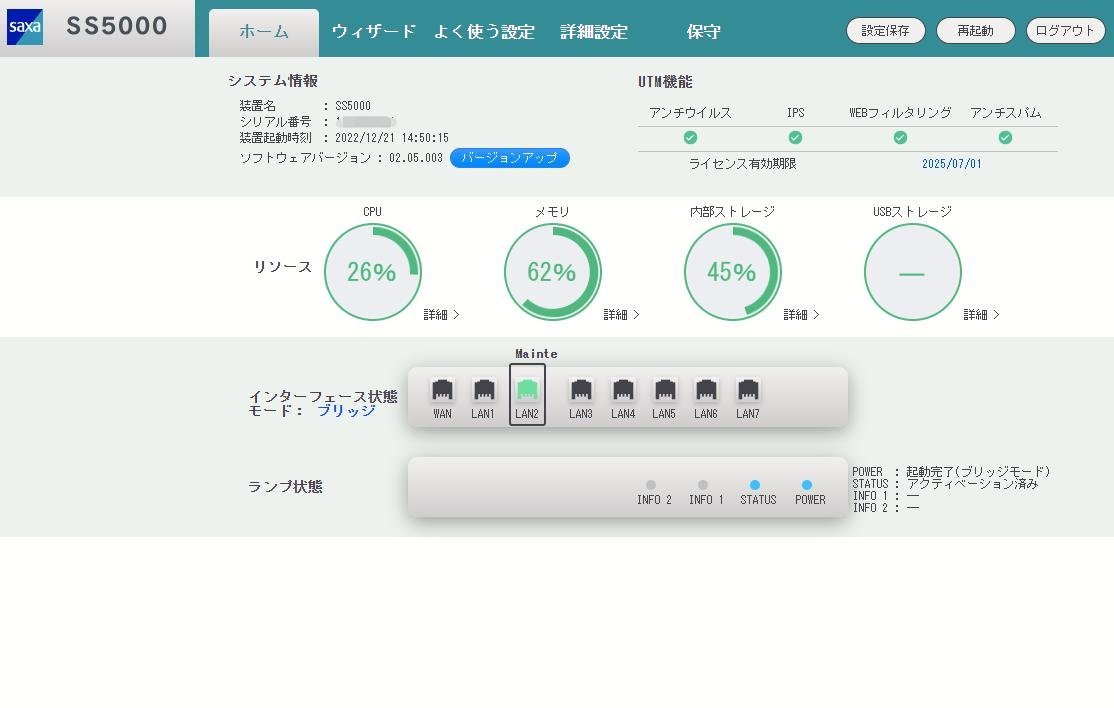The height and width of the screenshot is (708, 1114).
Task: Open the よく使う設定 tab
Action: tap(484, 32)
